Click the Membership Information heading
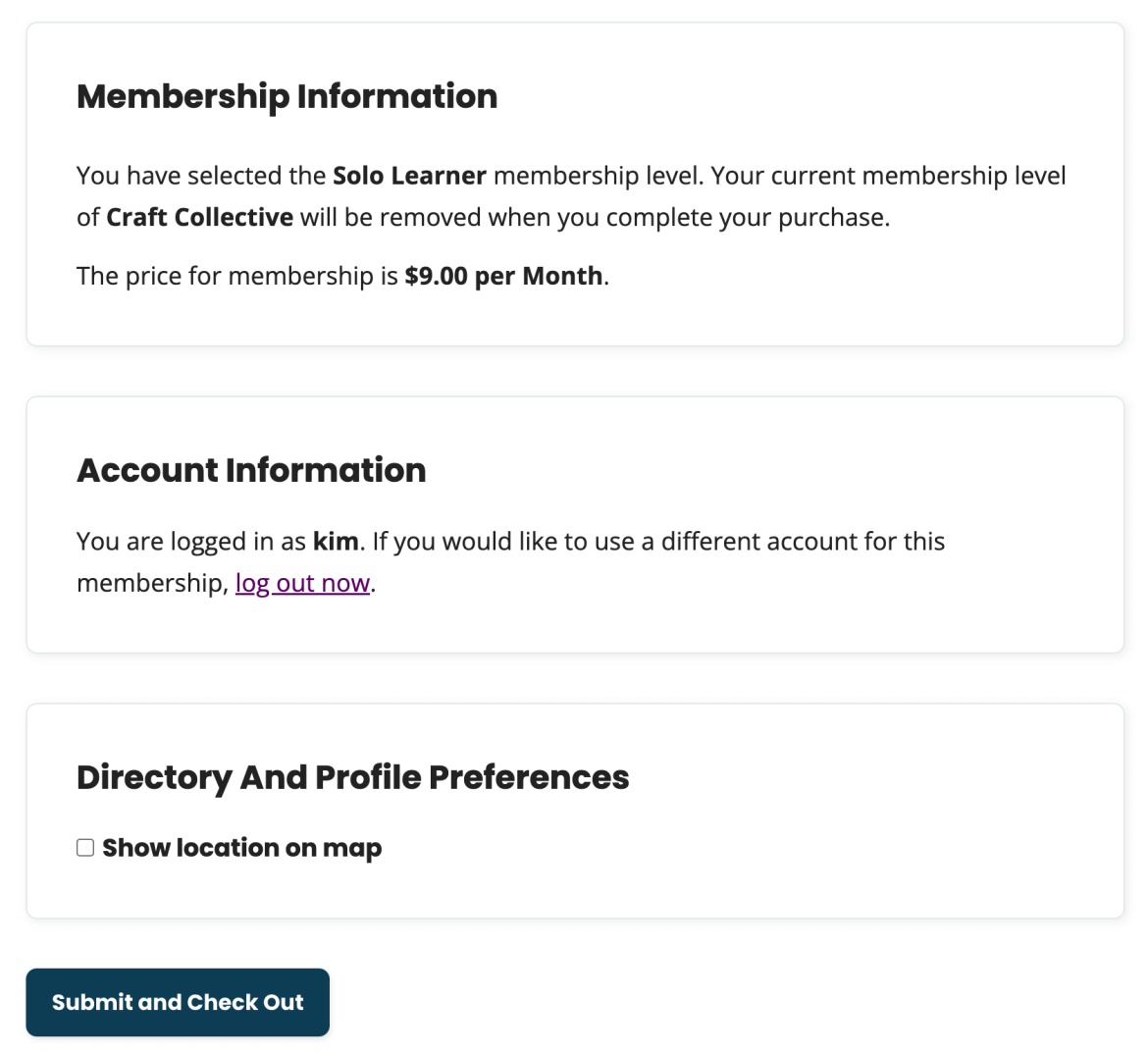1148x1055 pixels. [x=287, y=96]
